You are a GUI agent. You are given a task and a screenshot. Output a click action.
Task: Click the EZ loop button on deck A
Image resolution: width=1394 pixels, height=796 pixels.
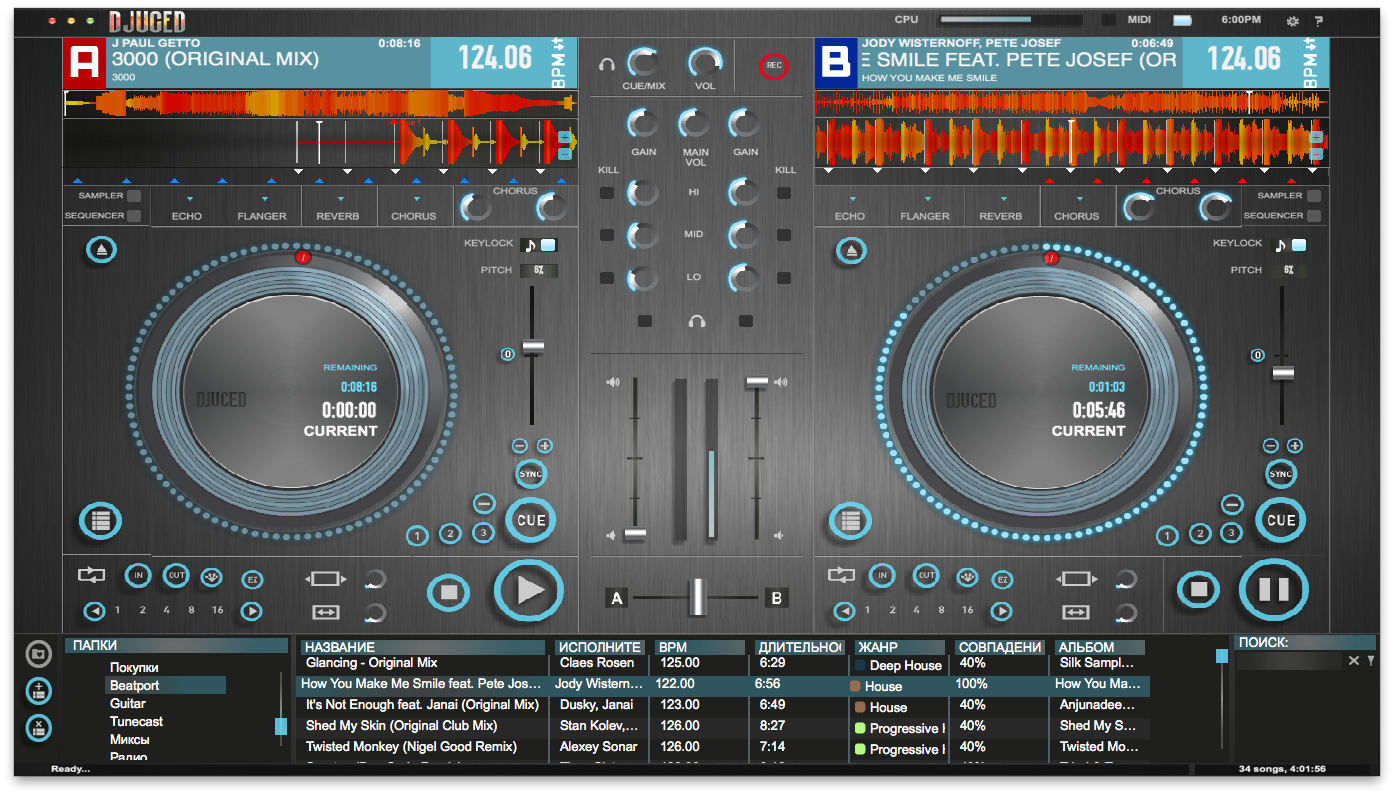point(252,580)
